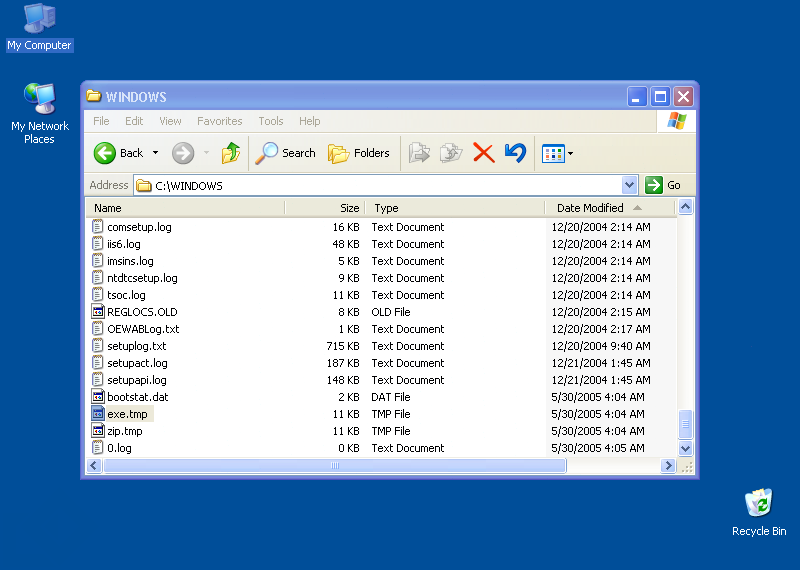Viewport: 800px width, 570px height.
Task: Select the ntdtcsetup.log file icon
Action: (97, 278)
